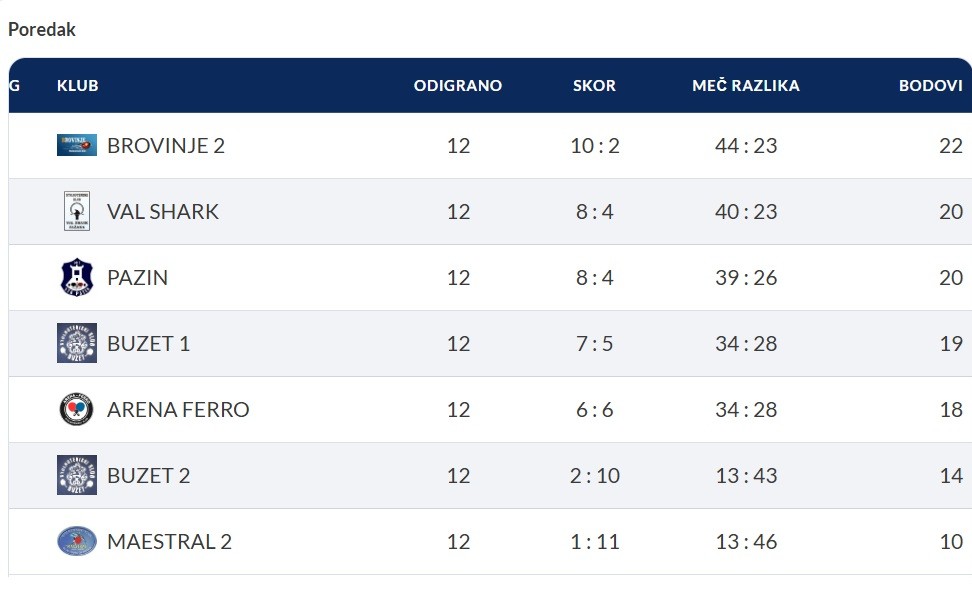The width and height of the screenshot is (972, 596).
Task: Select the BUZET 1 club logo
Action: (77, 343)
